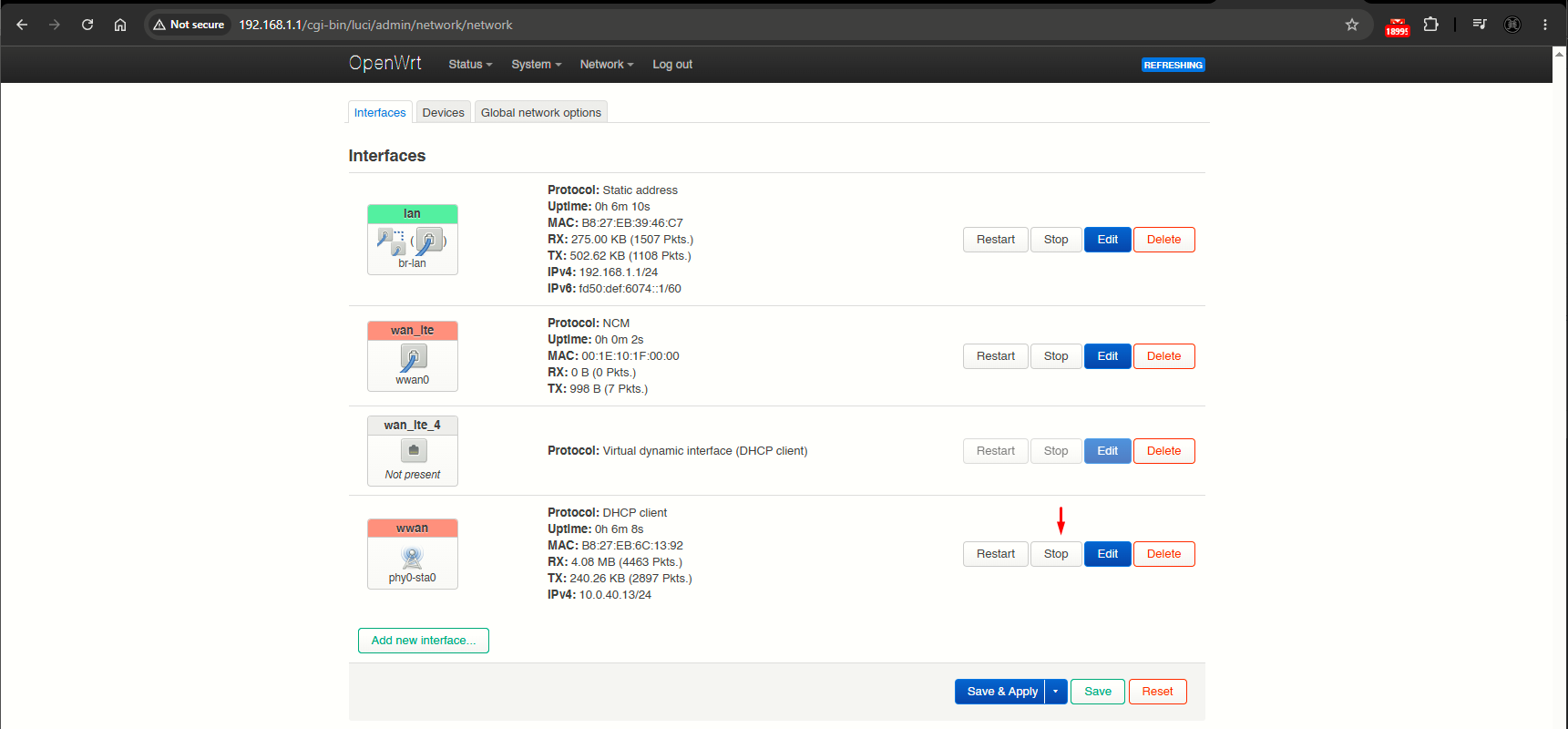Screen dimensions: 1568x729
Task: Switch to the Devices tab
Action: (444, 112)
